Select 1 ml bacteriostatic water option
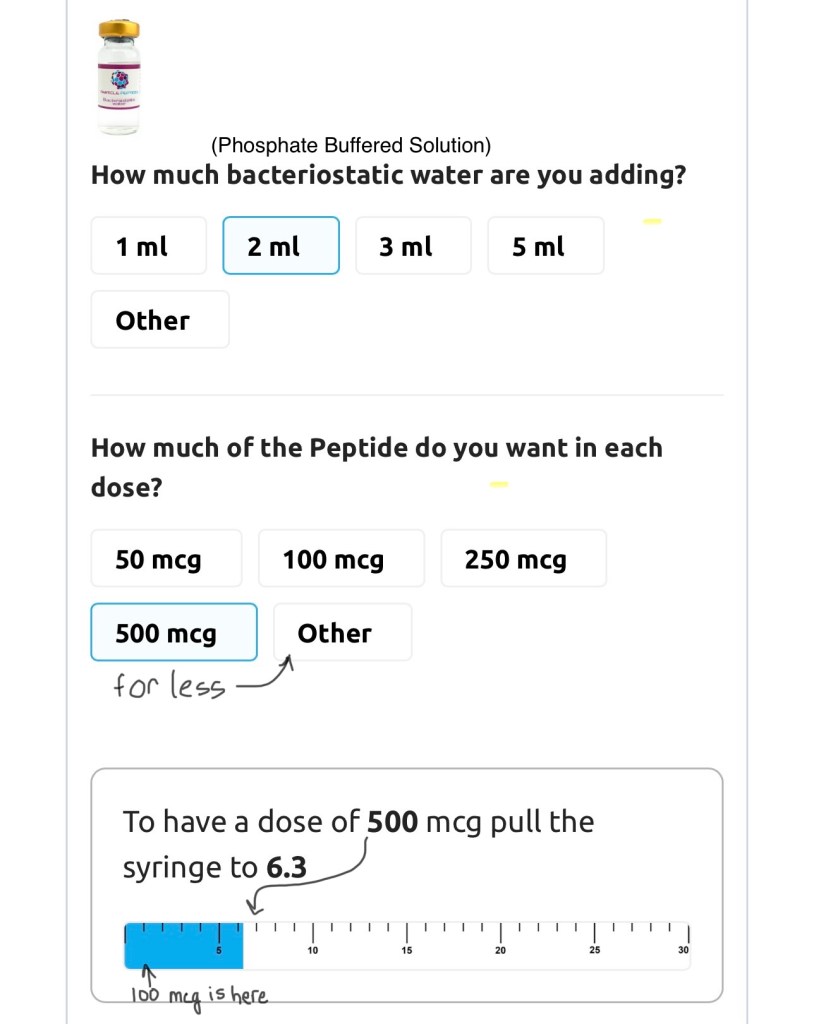The image size is (814, 1024). 148,246
